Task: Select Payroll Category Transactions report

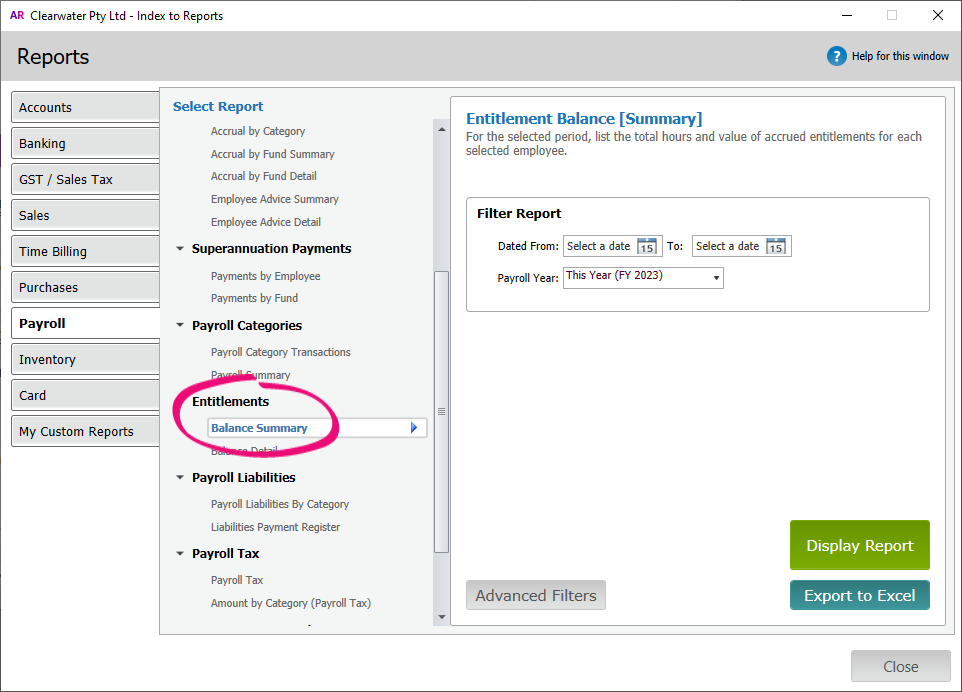Action: click(x=280, y=352)
